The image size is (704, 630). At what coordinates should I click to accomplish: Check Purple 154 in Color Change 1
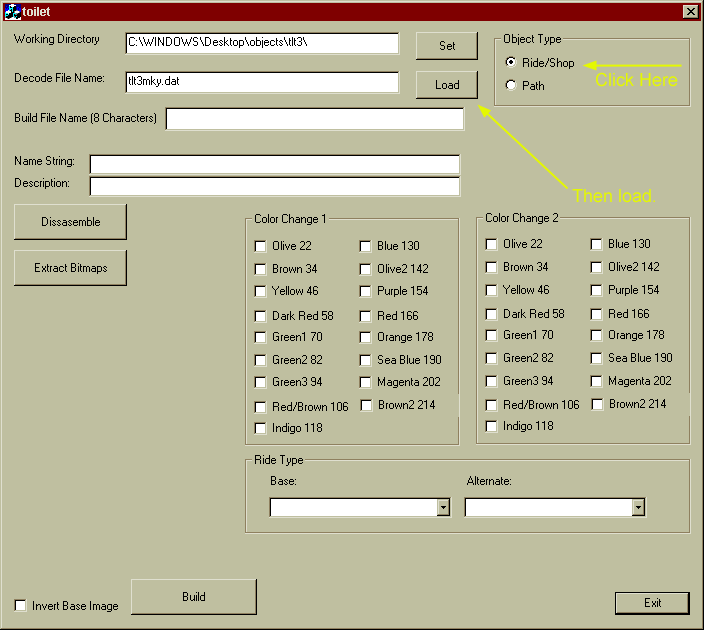pyautogui.click(x=365, y=291)
